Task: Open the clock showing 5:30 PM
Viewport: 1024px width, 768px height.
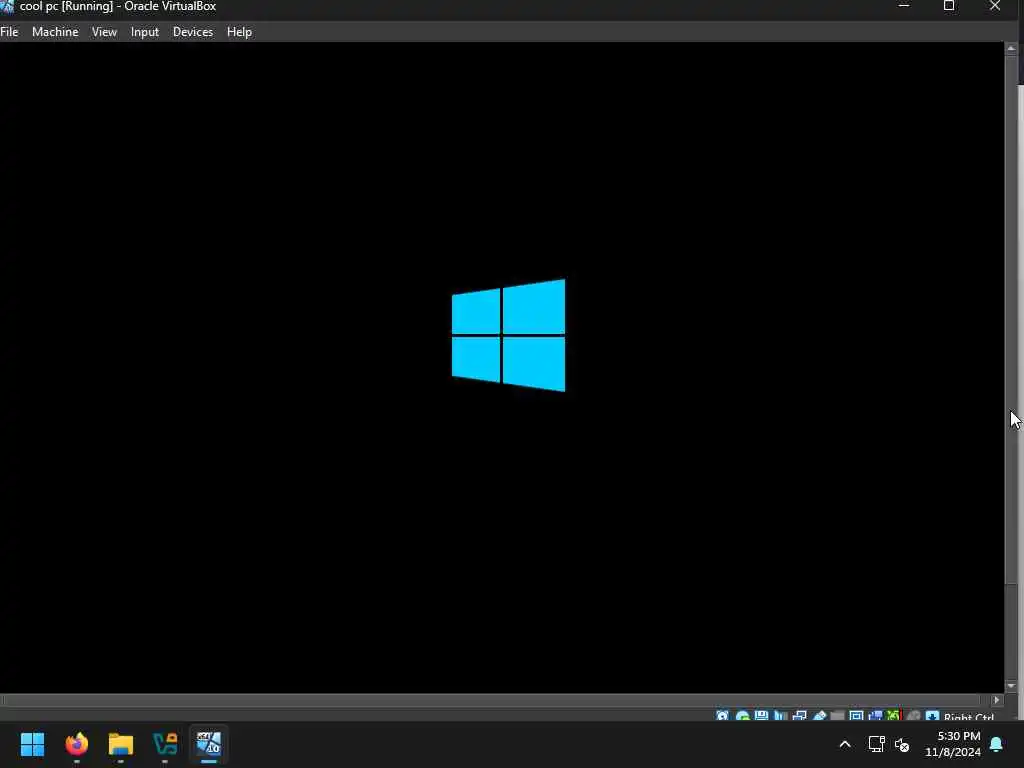Action: (952, 744)
